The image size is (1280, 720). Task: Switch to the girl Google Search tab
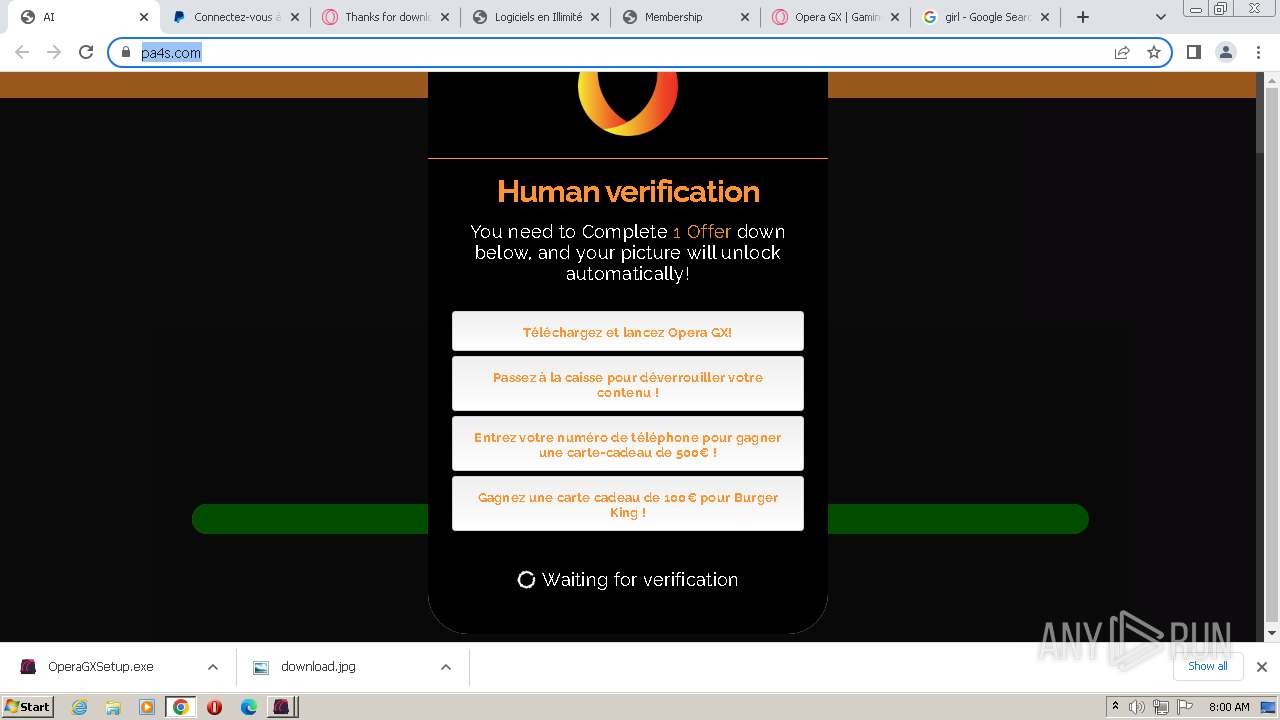[x=985, y=17]
